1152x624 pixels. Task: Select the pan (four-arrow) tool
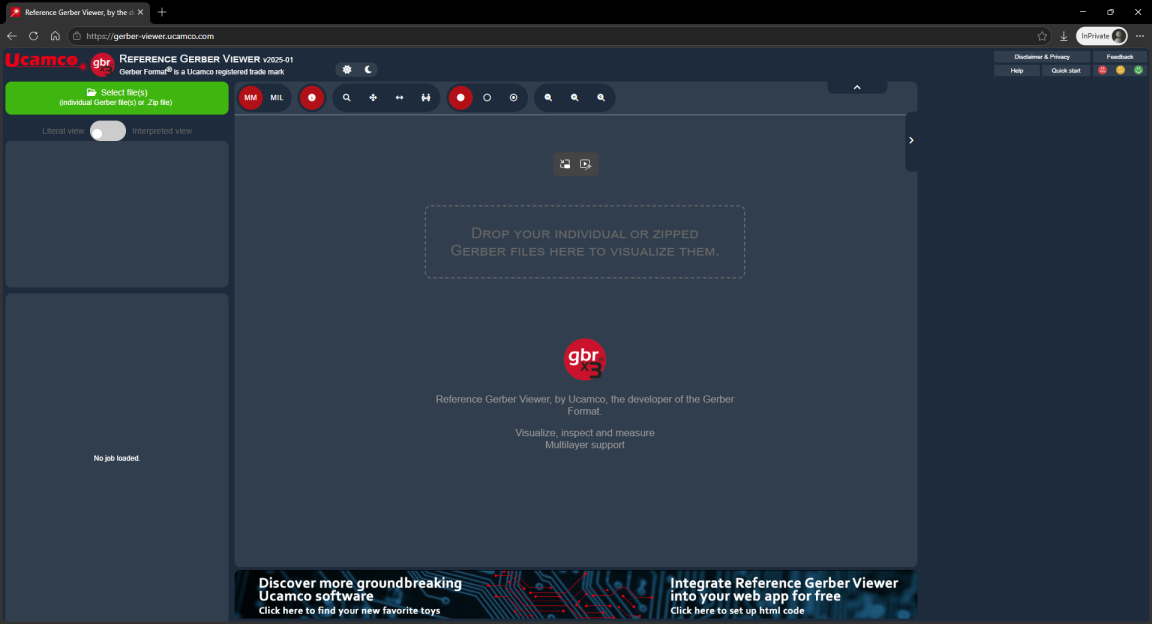tap(373, 98)
